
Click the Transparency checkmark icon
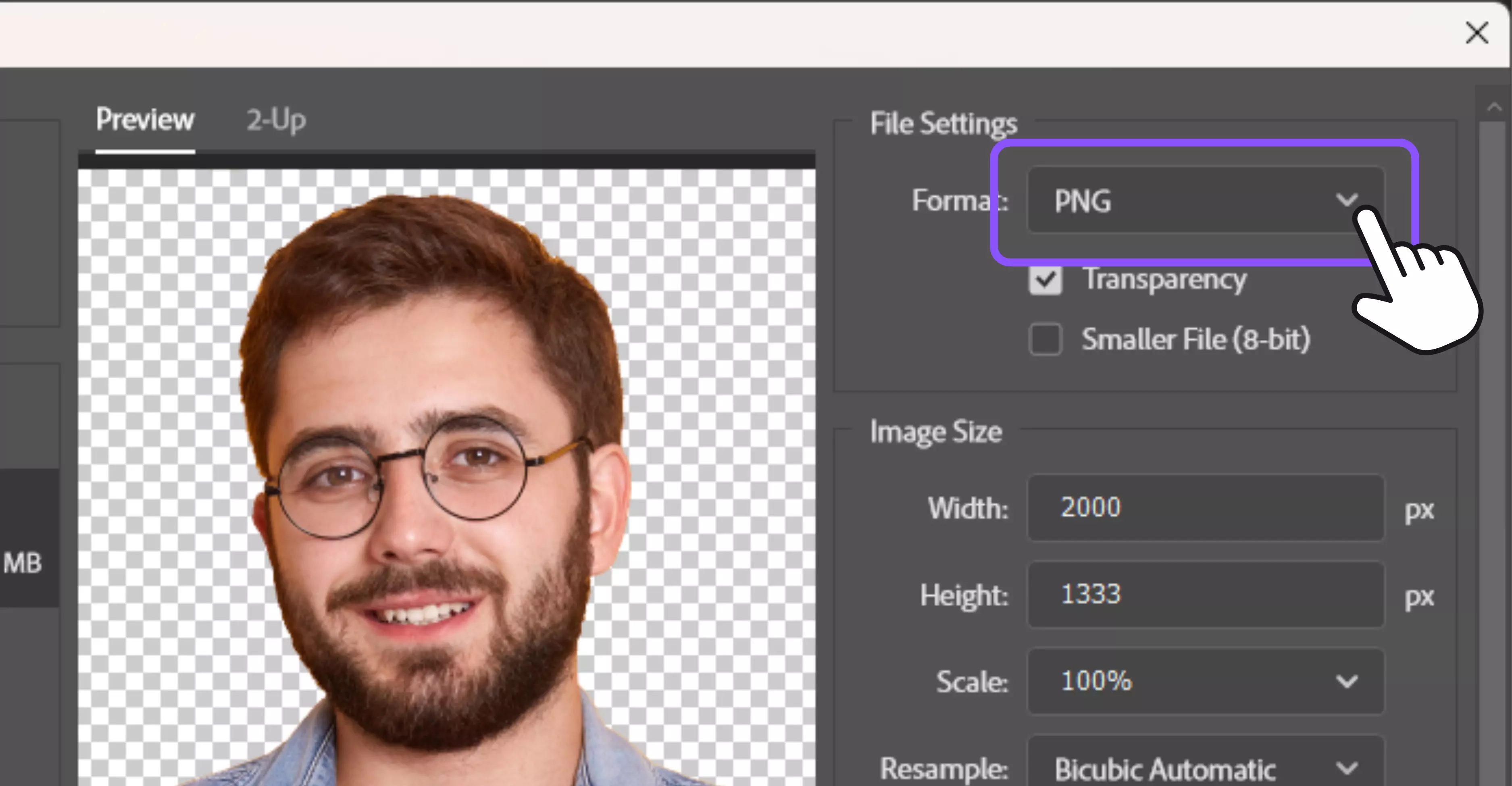[1045, 281]
